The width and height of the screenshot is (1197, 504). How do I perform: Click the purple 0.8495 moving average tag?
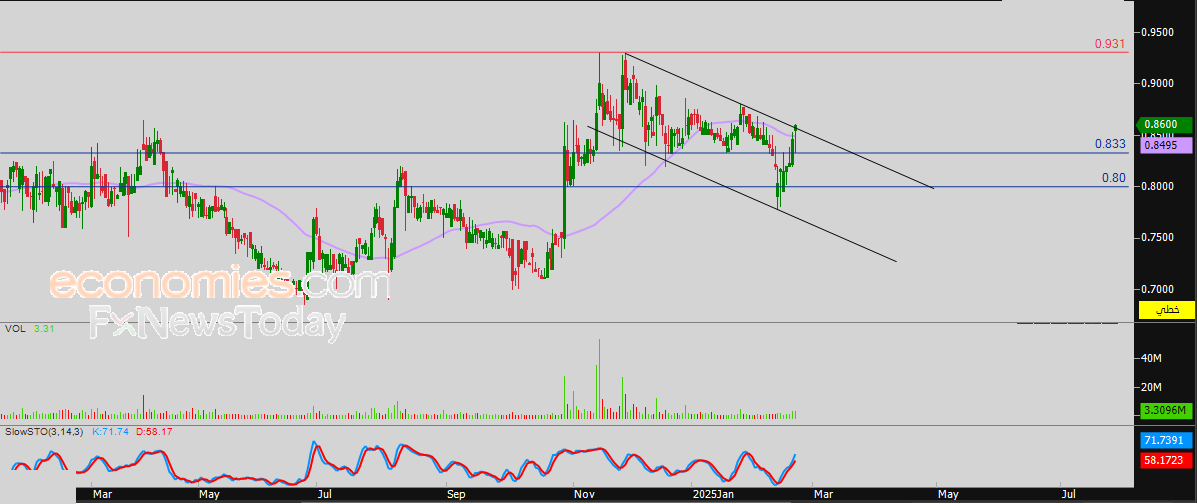coord(1167,145)
